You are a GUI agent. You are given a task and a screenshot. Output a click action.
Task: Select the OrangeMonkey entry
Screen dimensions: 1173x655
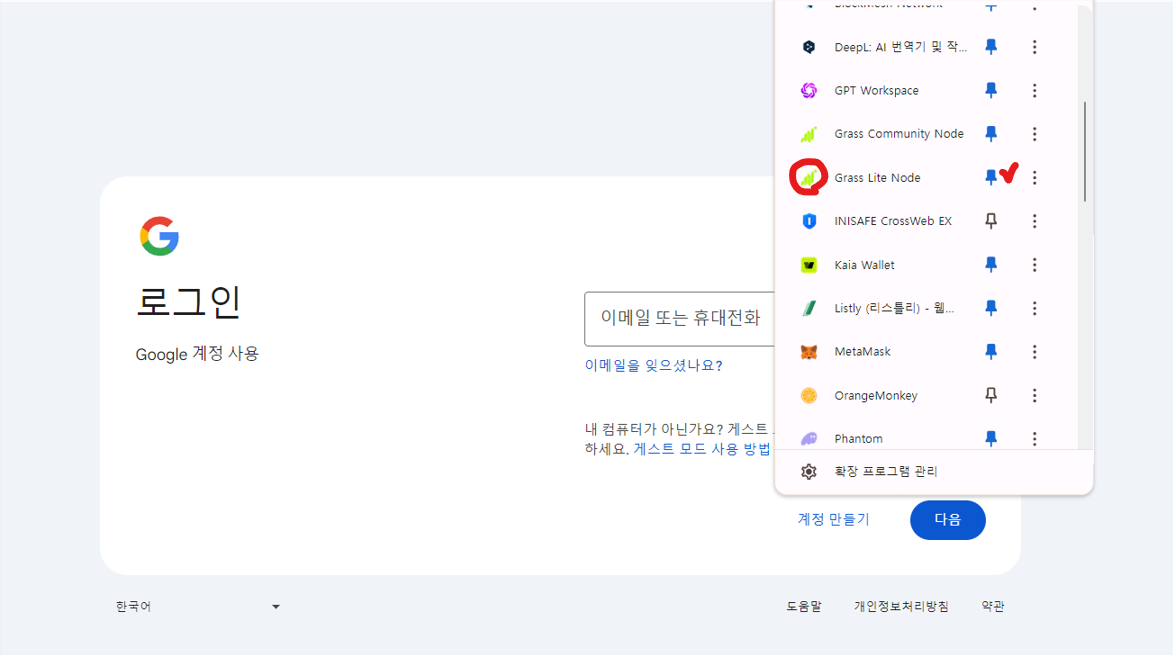pyautogui.click(x=875, y=396)
